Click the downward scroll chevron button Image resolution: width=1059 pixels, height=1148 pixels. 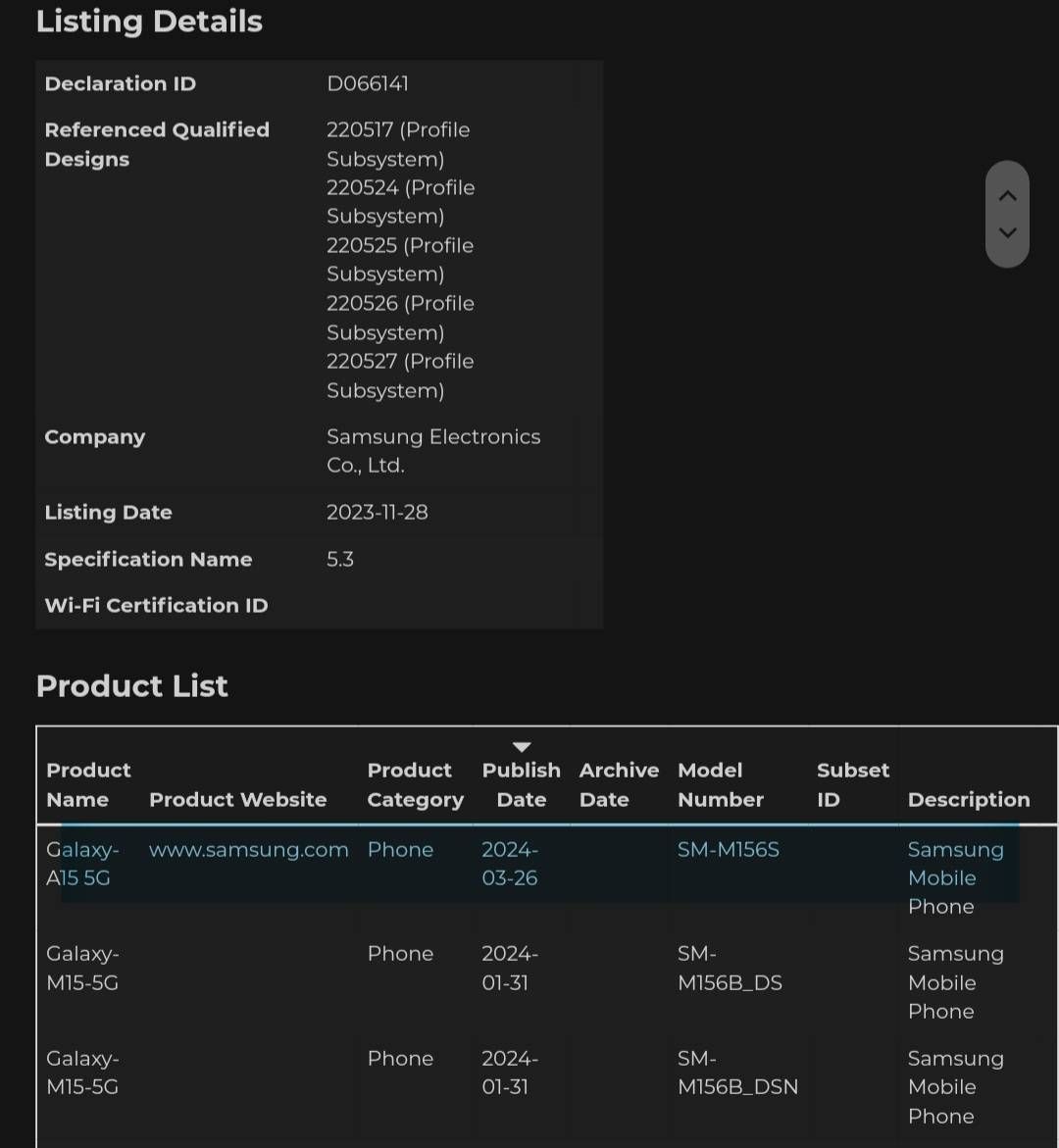coord(1007,233)
